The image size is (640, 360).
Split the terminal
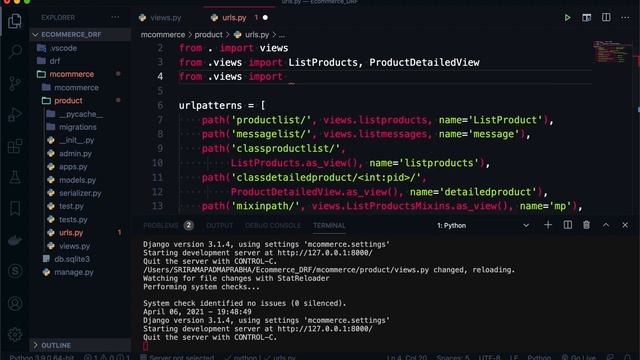567,225
